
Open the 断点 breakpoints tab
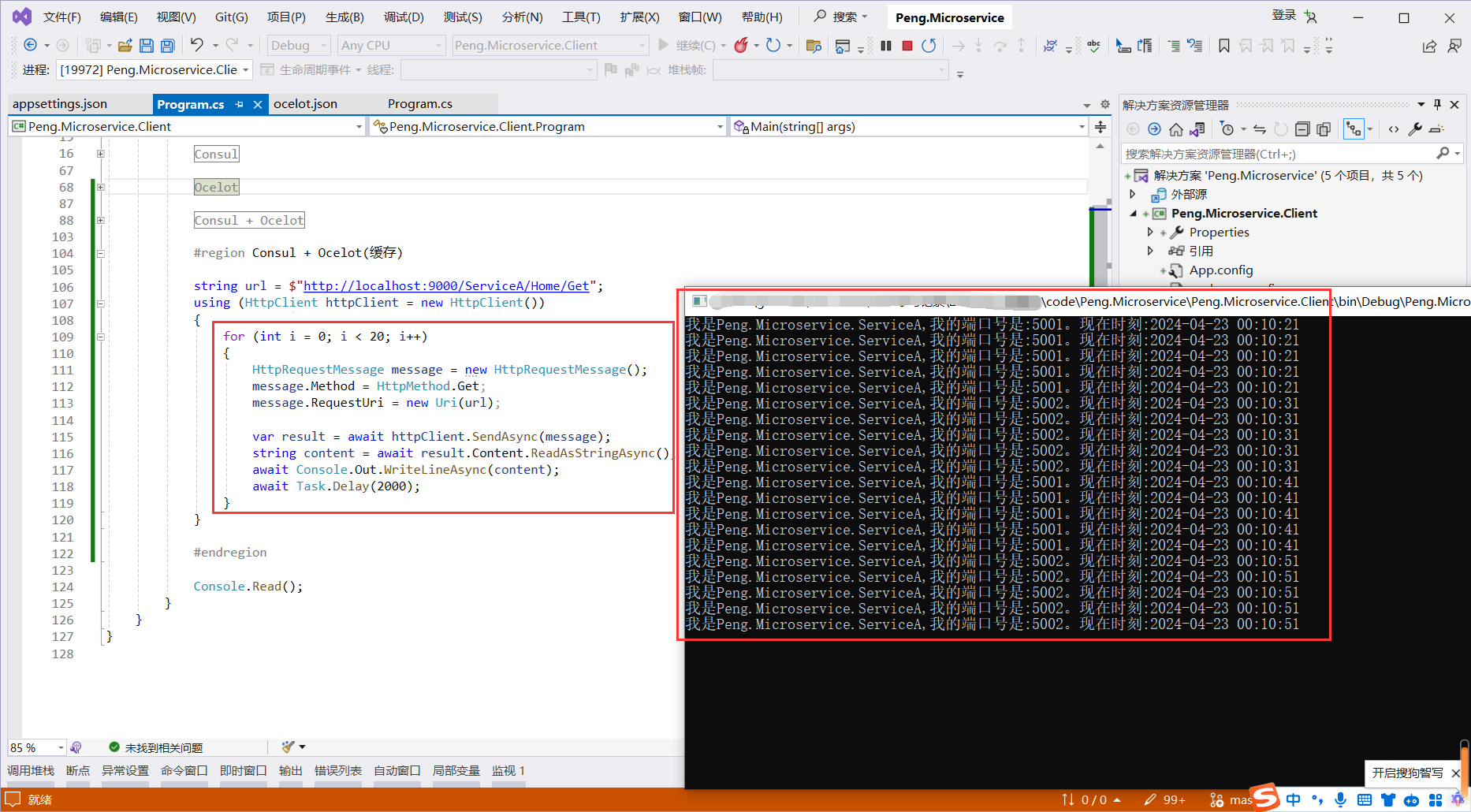pyautogui.click(x=78, y=771)
